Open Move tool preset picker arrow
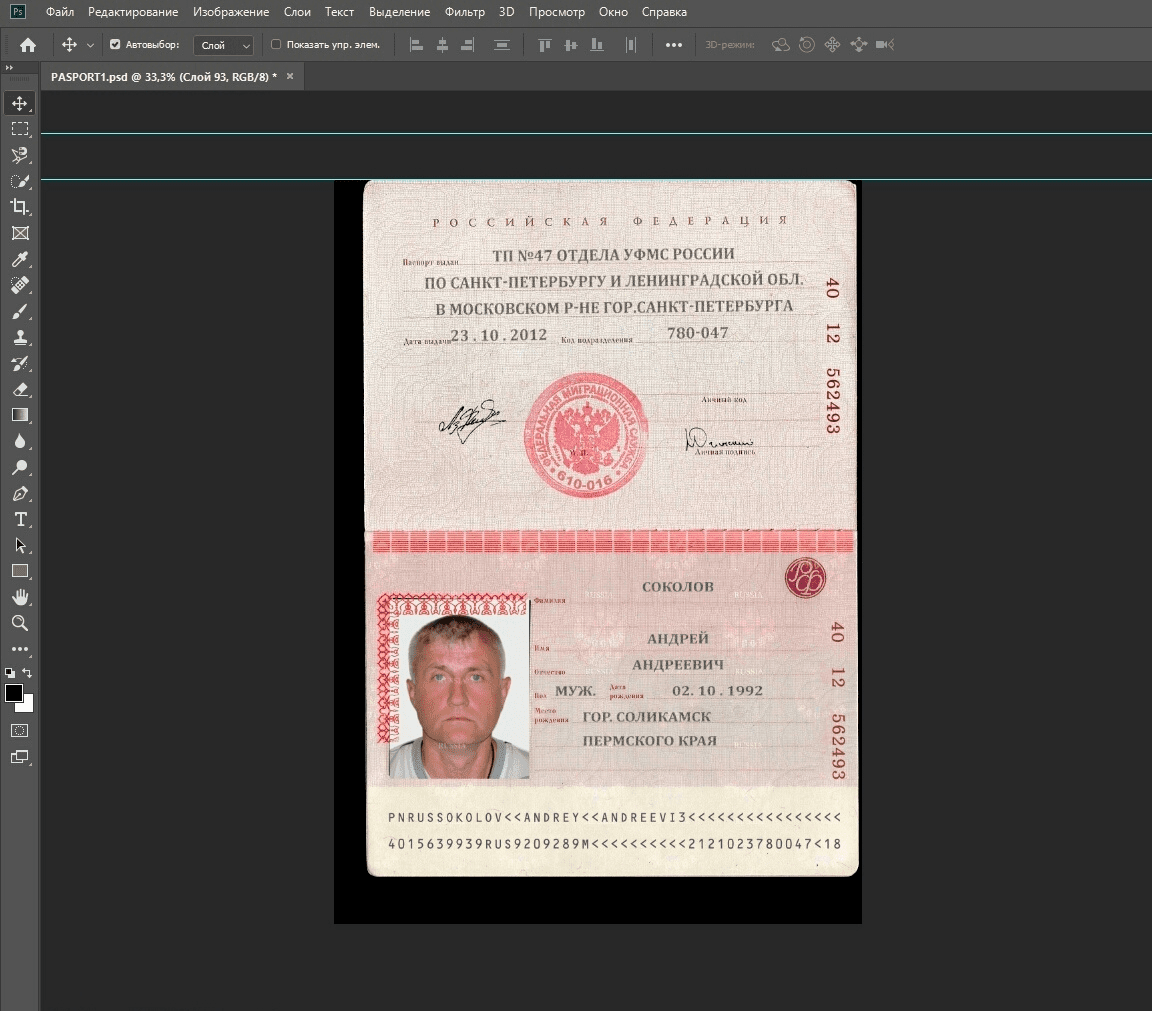Image resolution: width=1152 pixels, height=1011 pixels. point(90,45)
